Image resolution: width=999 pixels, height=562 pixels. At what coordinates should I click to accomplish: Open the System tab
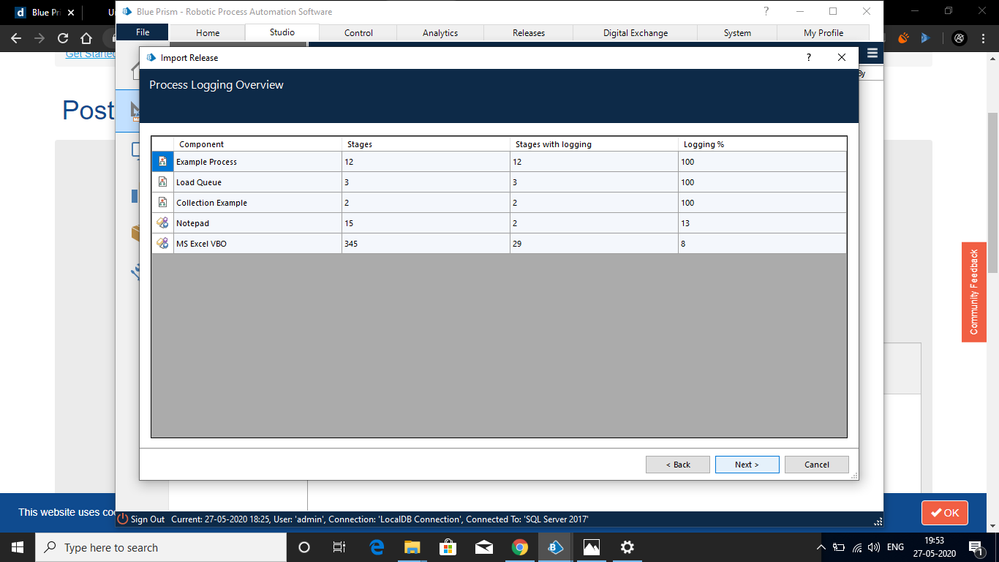pyautogui.click(x=737, y=32)
